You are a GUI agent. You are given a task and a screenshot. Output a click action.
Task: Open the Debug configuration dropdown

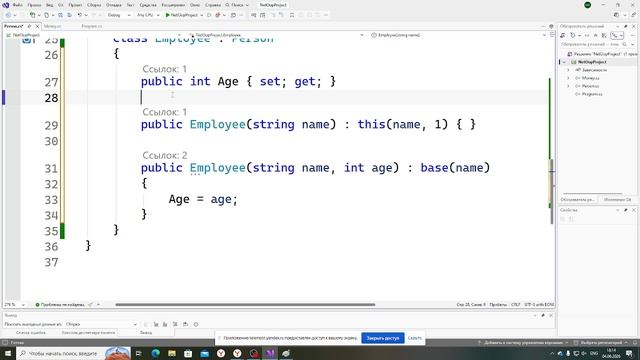(119, 15)
